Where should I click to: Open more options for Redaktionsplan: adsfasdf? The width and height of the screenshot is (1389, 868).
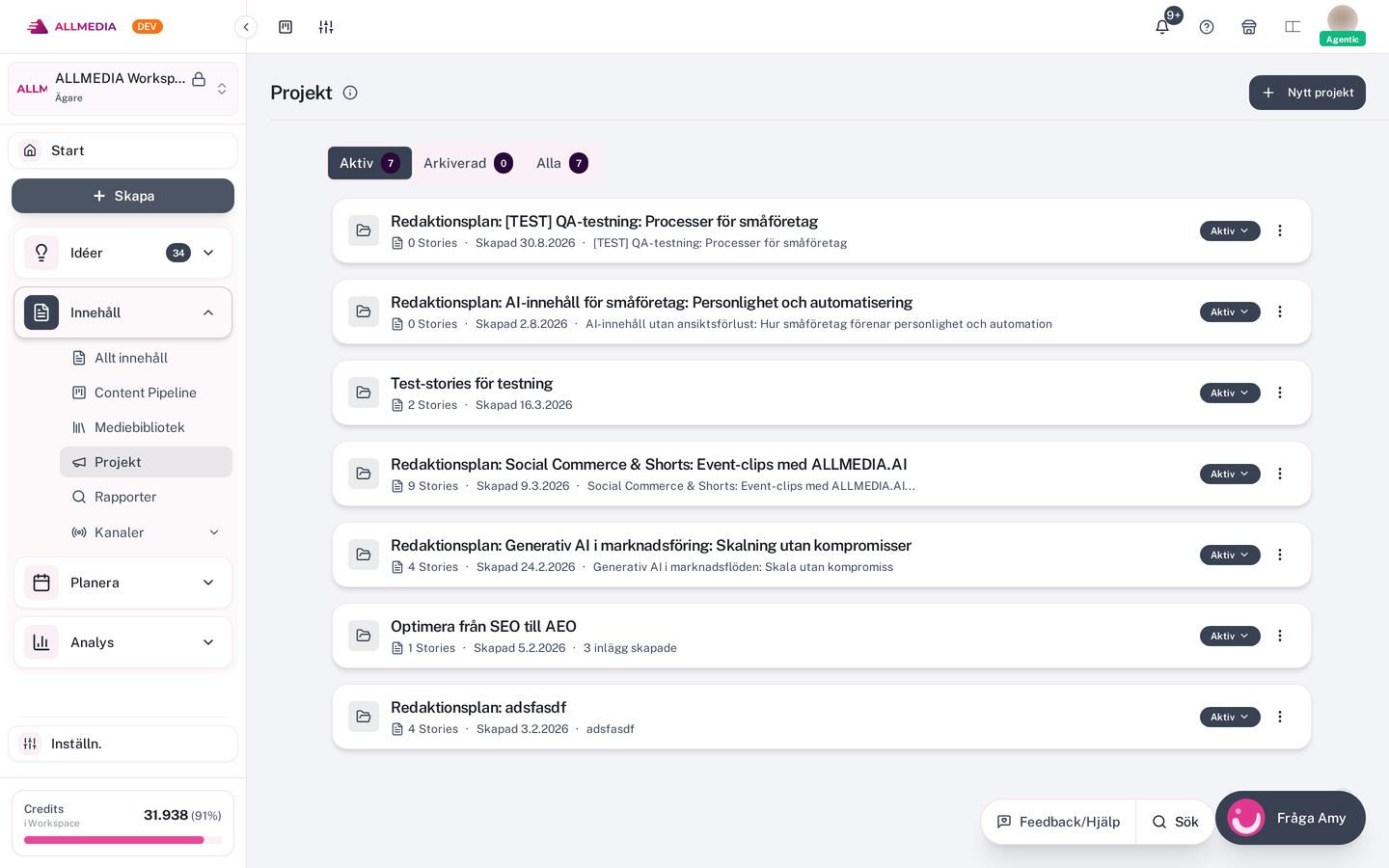tap(1280, 717)
